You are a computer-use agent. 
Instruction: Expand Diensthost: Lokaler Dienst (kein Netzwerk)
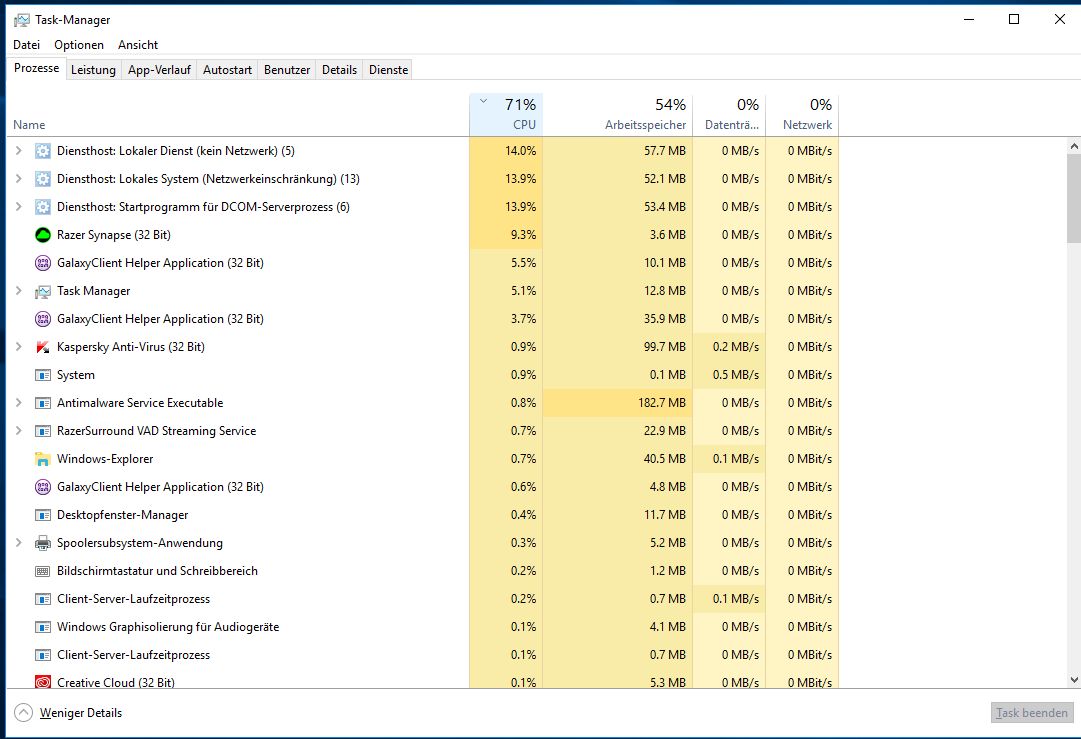(x=19, y=151)
